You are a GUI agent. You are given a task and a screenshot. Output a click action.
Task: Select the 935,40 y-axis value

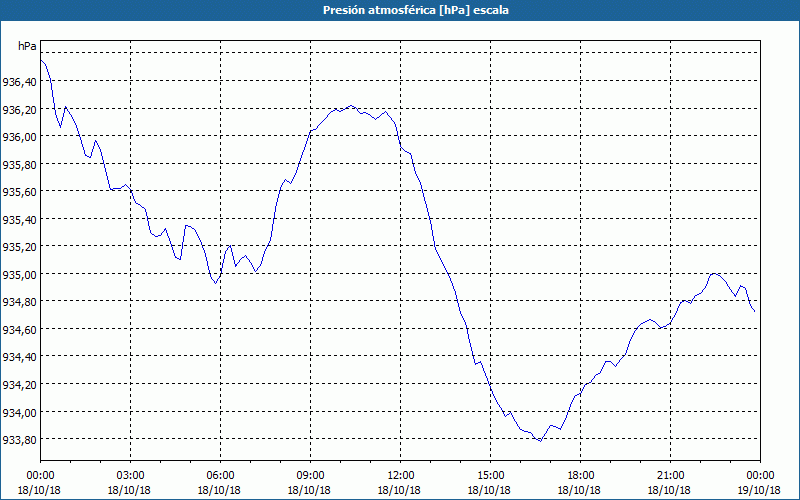click(x=19, y=219)
